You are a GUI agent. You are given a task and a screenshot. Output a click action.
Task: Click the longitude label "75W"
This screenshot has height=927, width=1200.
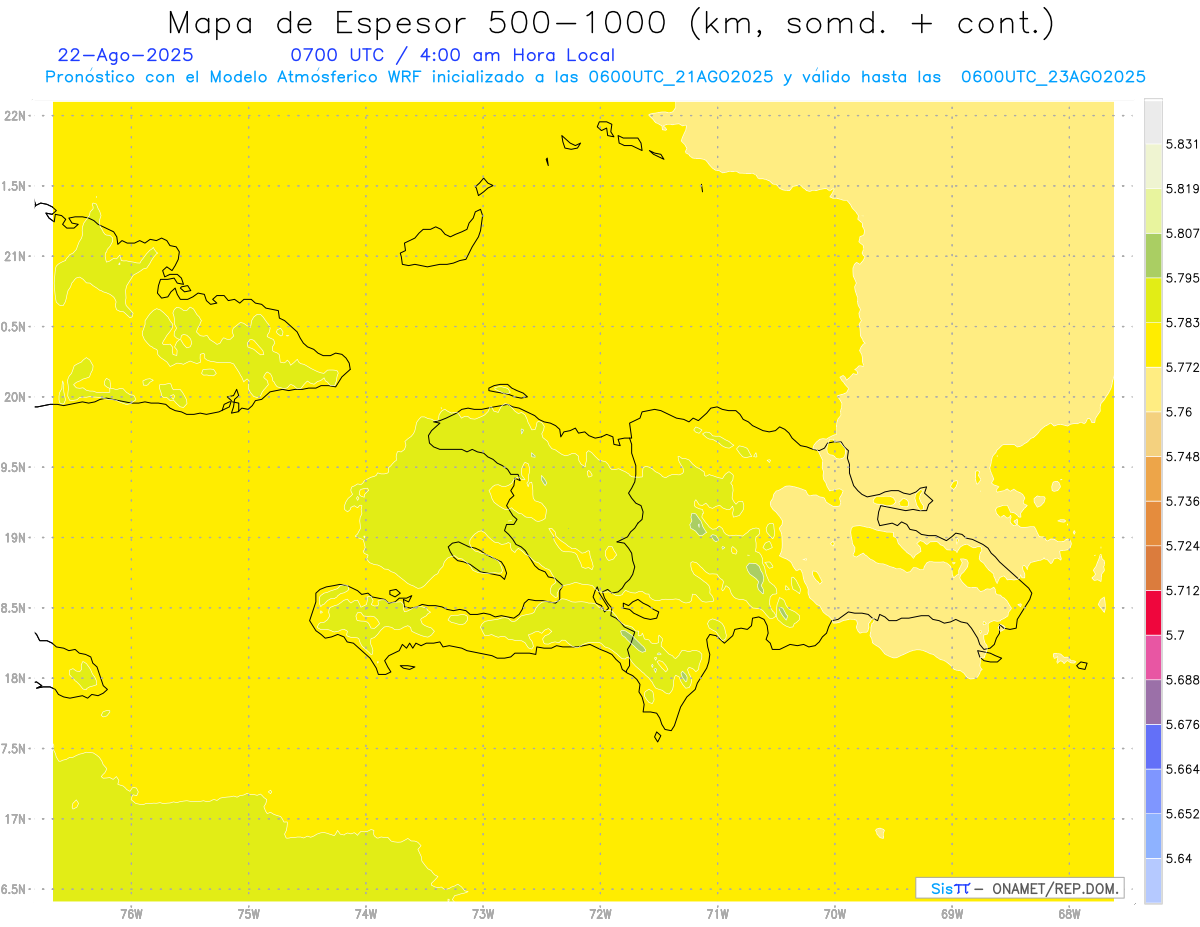pos(249,913)
